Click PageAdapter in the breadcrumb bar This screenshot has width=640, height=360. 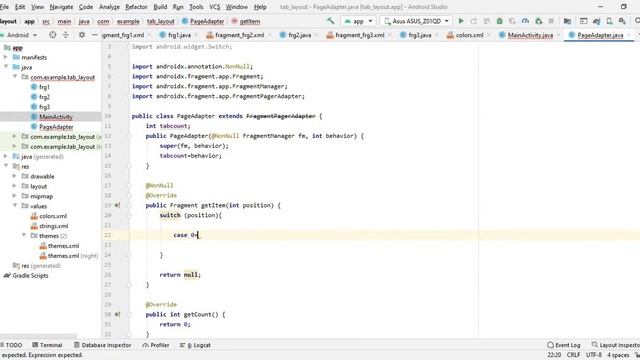coord(203,21)
